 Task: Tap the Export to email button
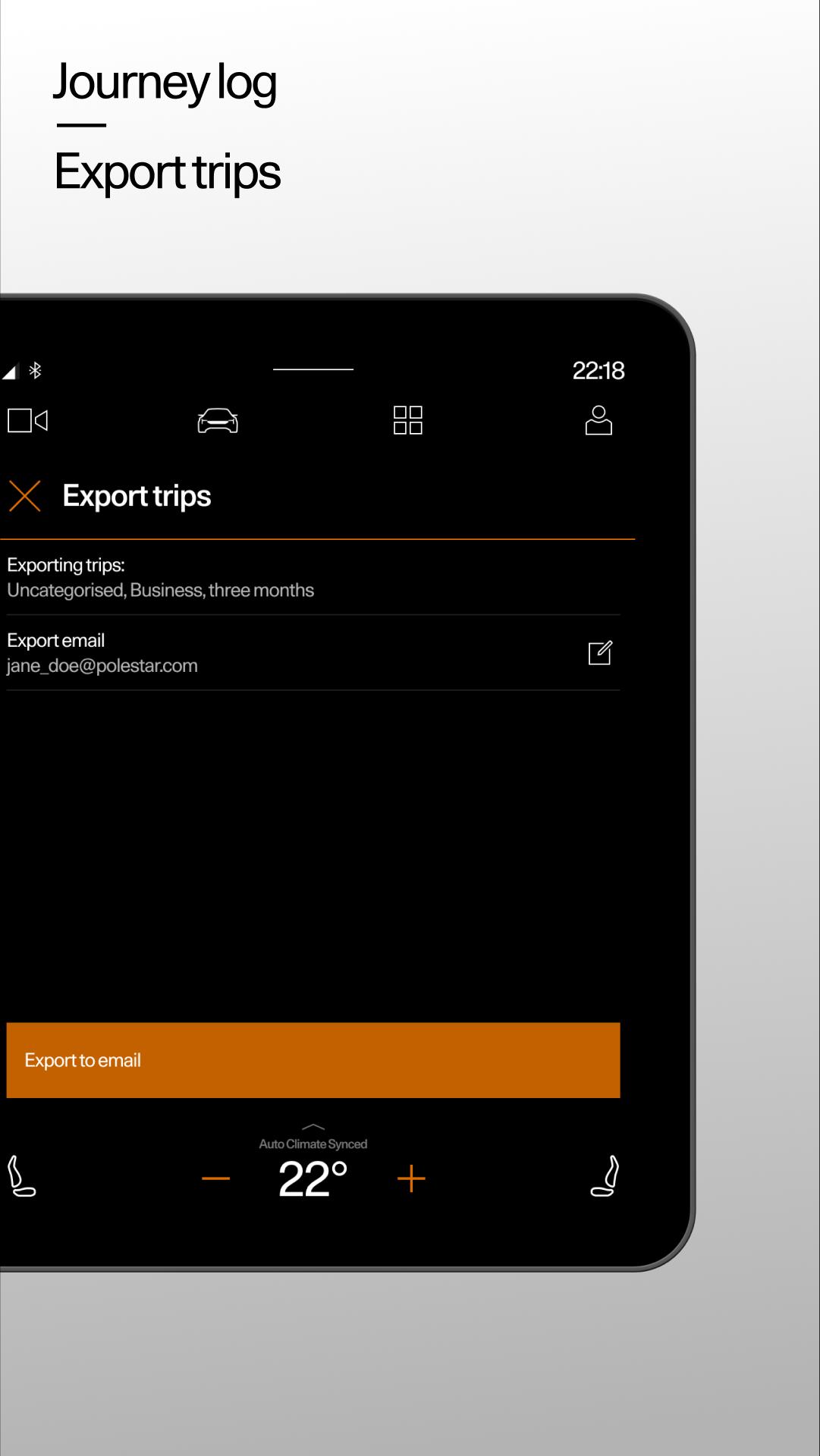[313, 1060]
